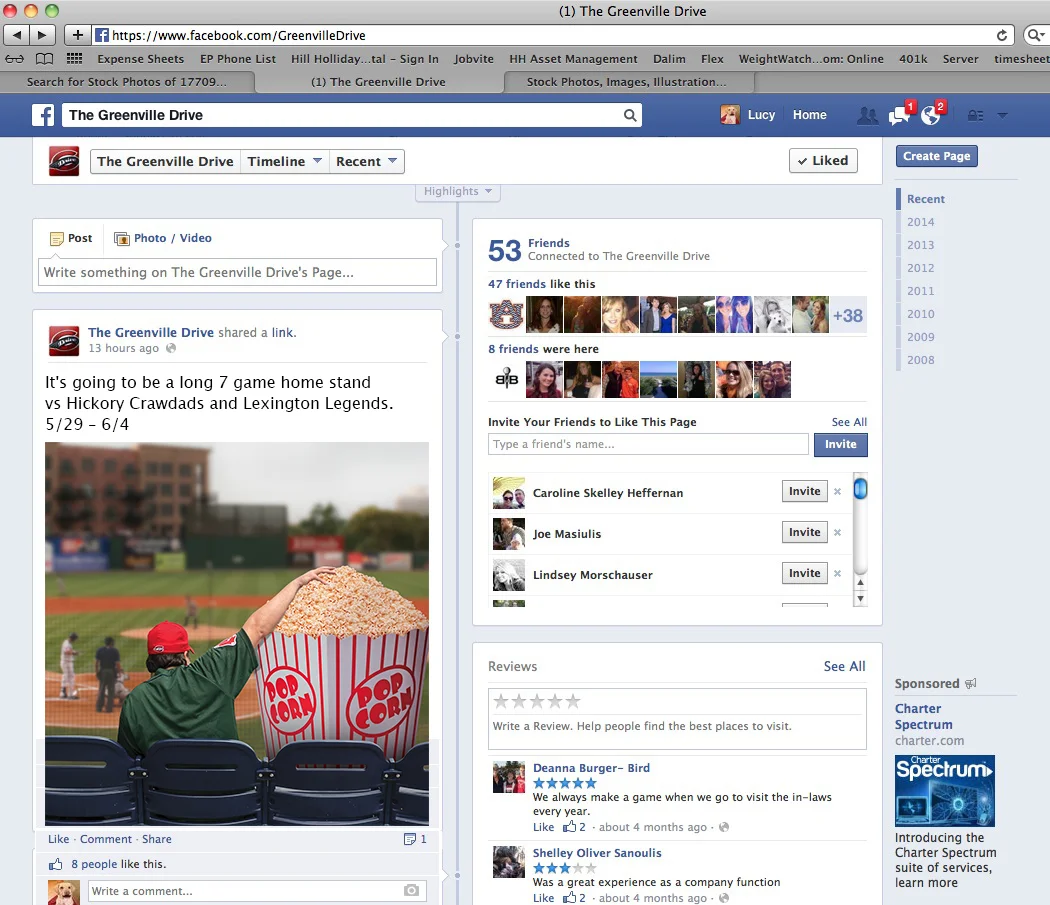This screenshot has width=1050, height=905.
Task: Open Expense Sheets bookmark
Action: coord(141,59)
